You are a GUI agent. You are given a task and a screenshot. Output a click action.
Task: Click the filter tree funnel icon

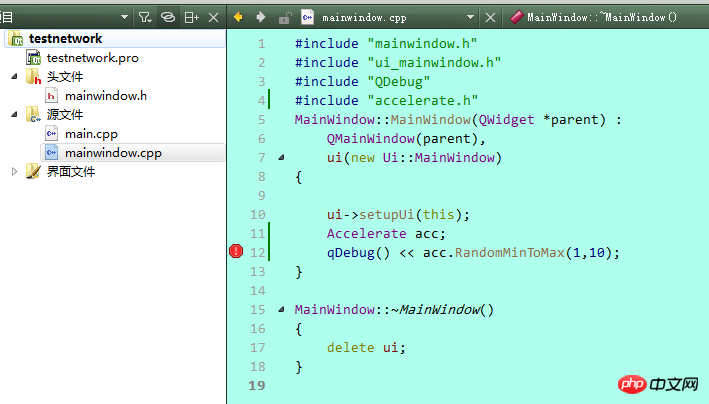coord(145,18)
